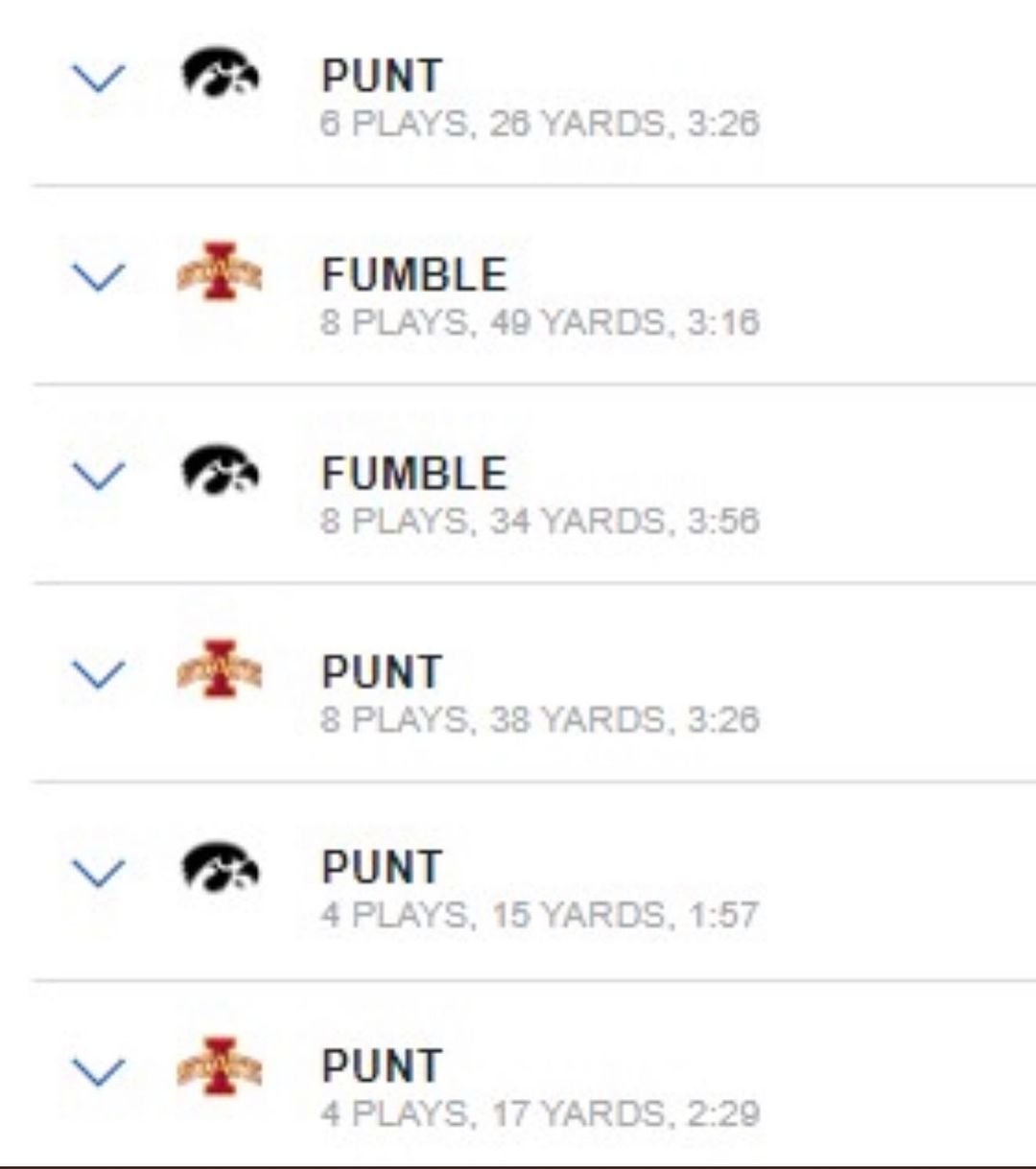
Task: Expand the 6 plays, 26 yards punt drive chevron
Action: click(x=100, y=79)
